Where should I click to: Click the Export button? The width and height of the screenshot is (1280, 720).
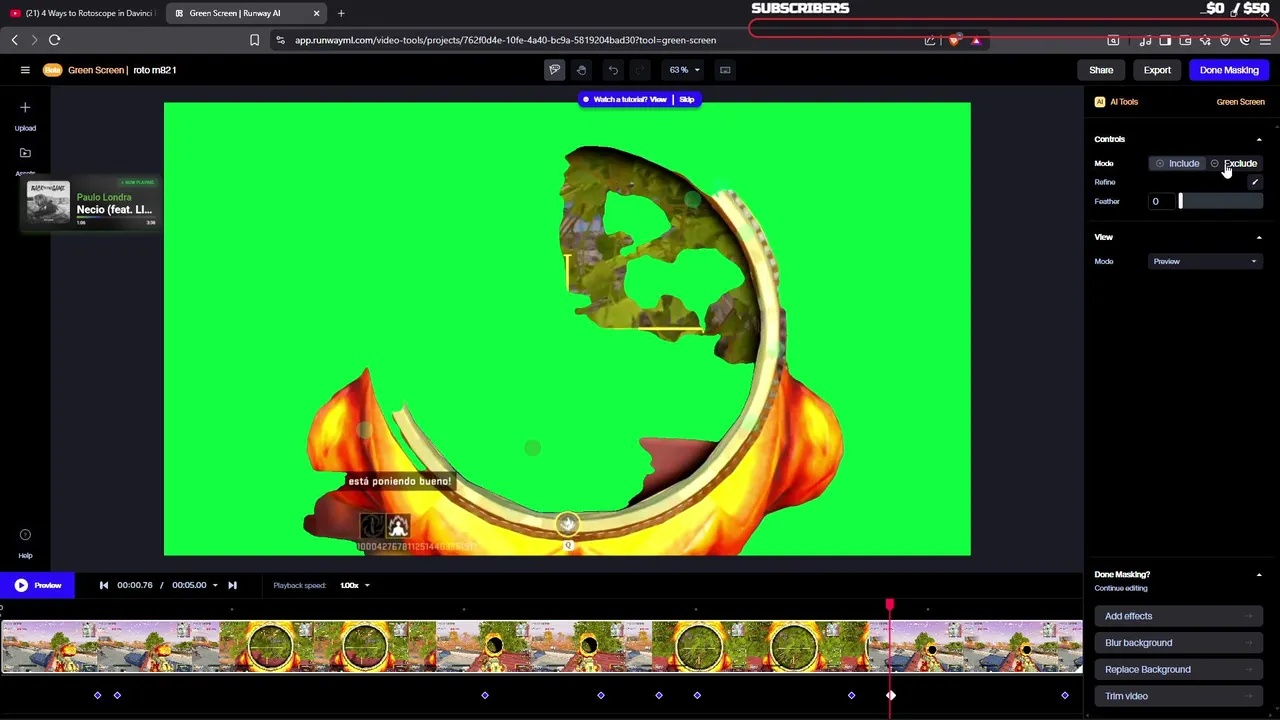[x=1157, y=70]
